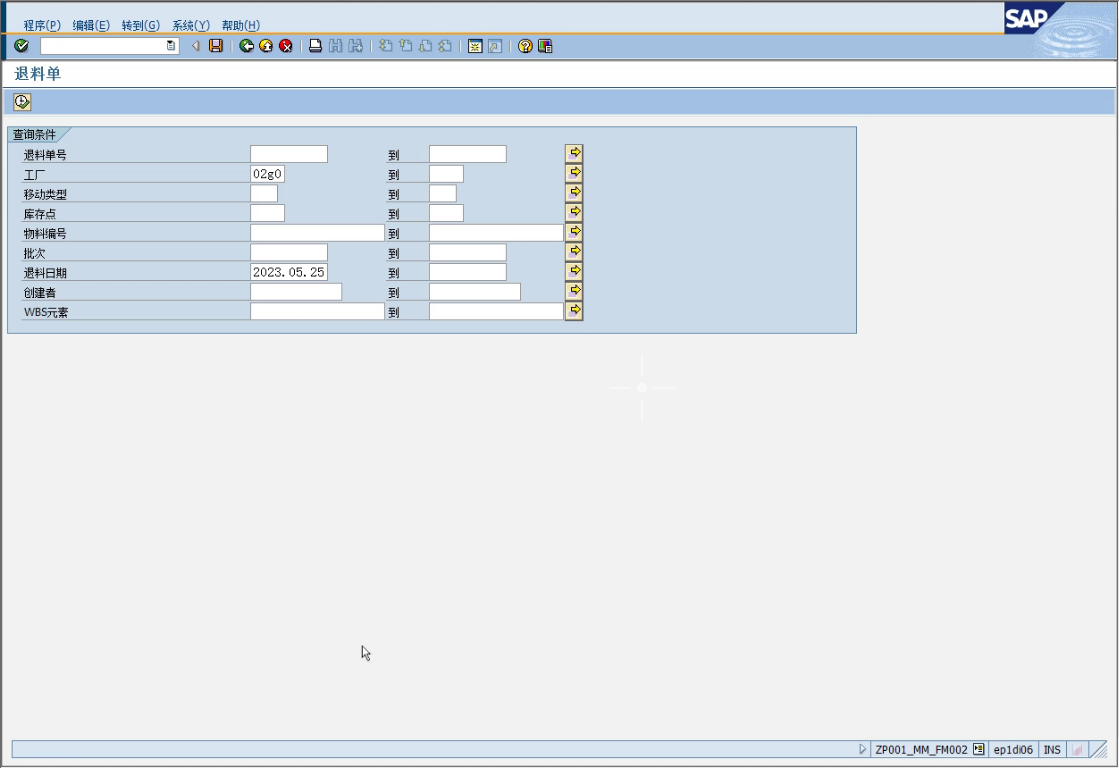
Task: Click multiple selection button for WBS元素
Action: [x=574, y=311]
